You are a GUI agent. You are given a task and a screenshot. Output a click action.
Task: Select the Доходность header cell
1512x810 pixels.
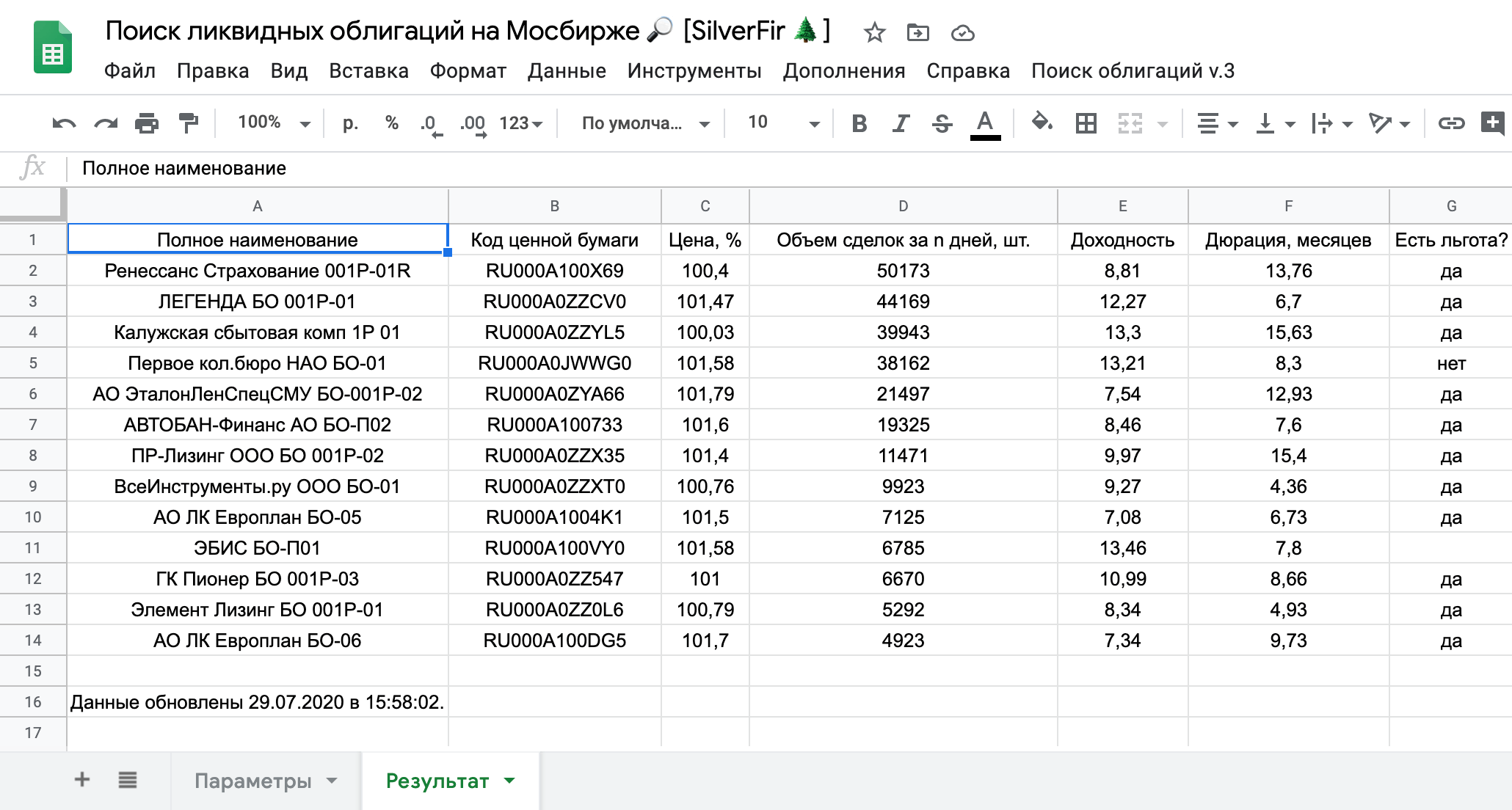click(x=1122, y=240)
